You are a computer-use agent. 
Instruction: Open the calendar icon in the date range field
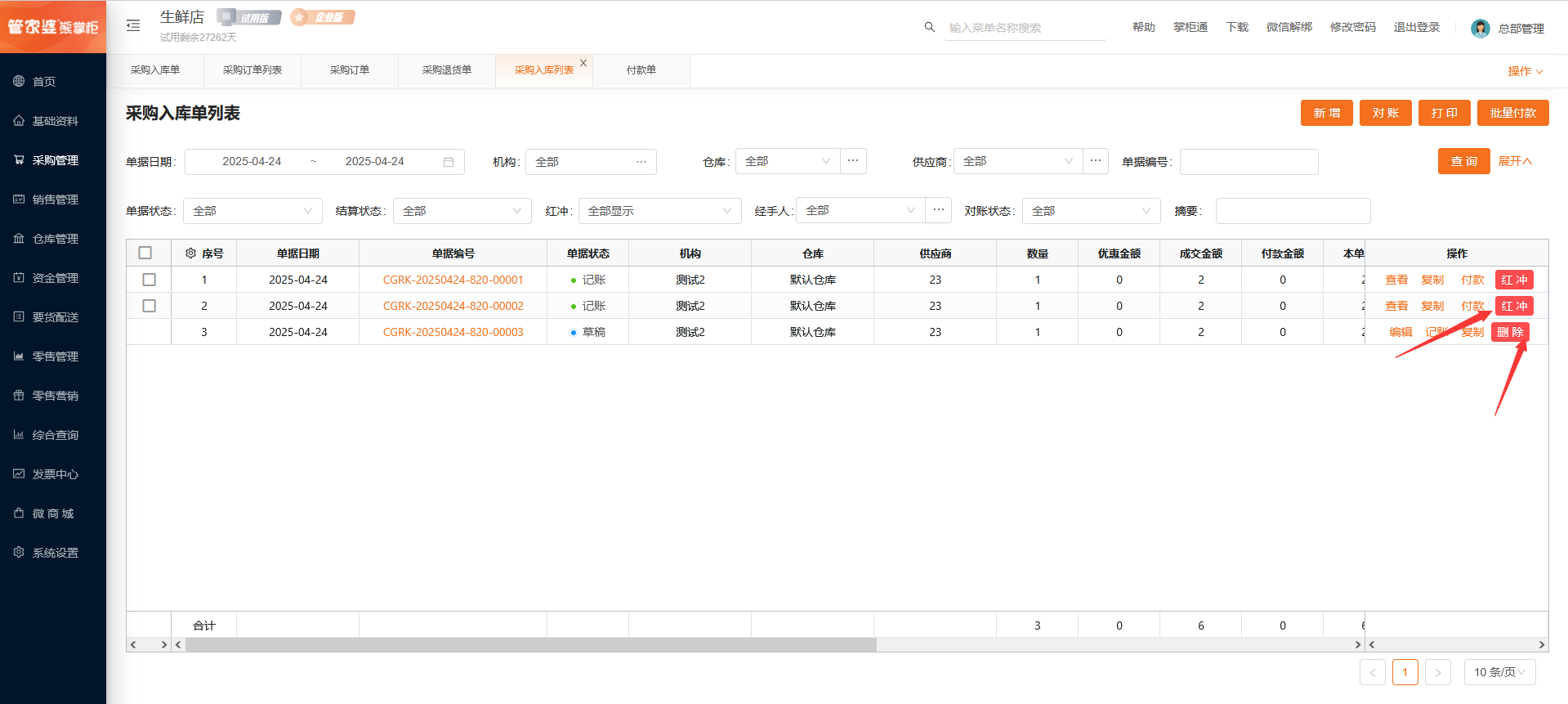coord(449,162)
